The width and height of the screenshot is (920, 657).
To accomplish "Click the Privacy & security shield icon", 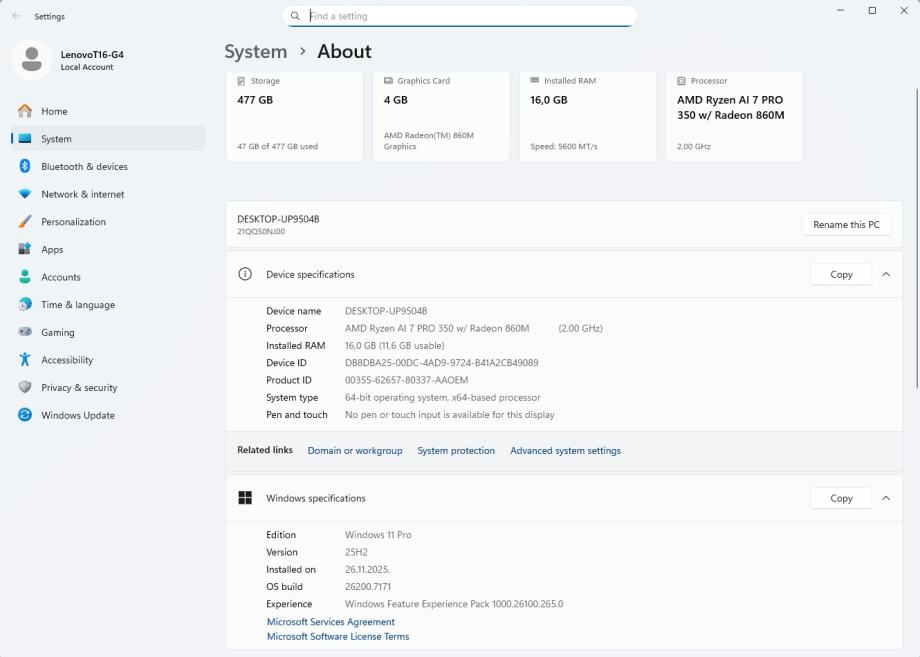I will tap(25, 388).
